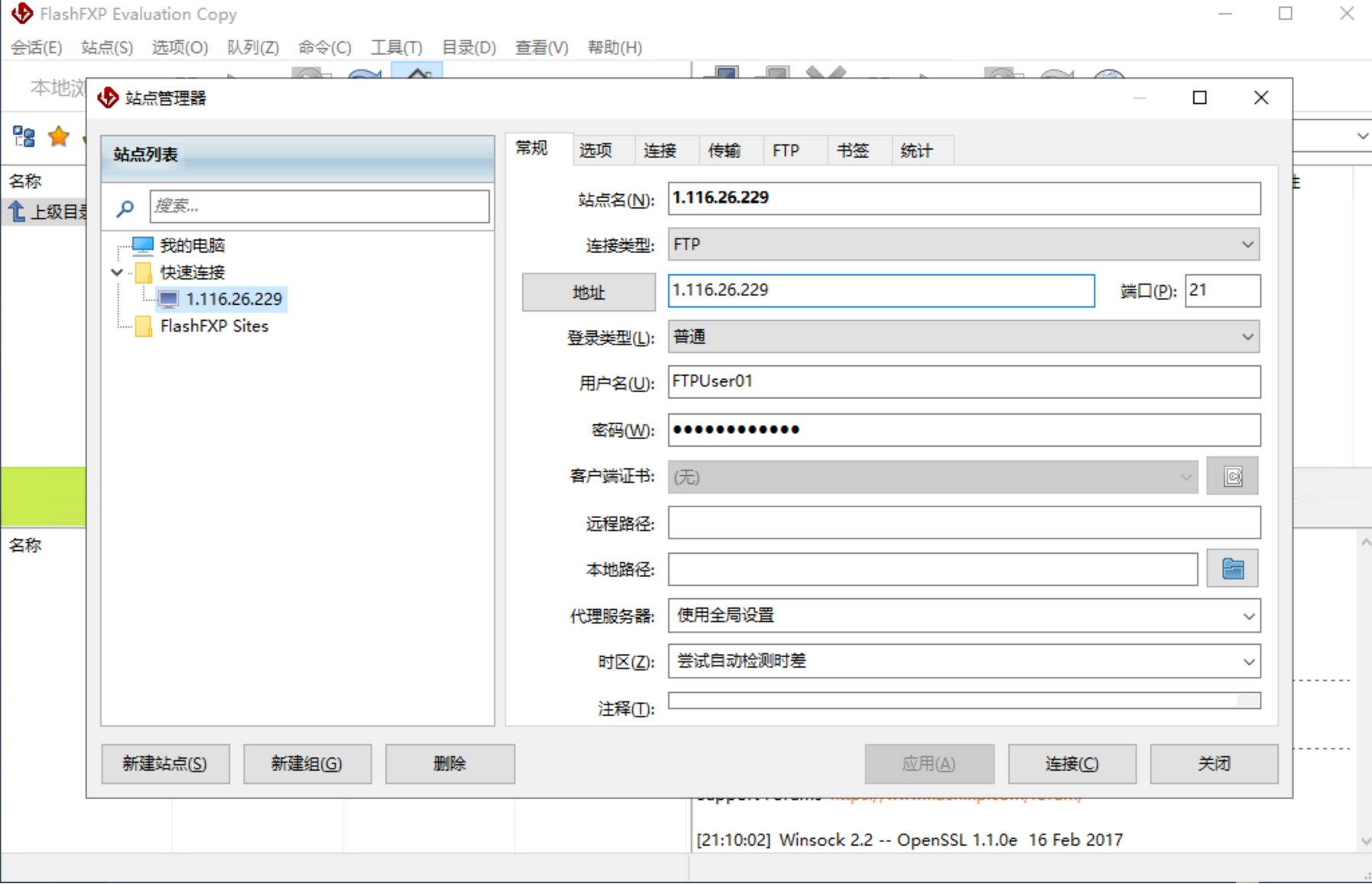
Task: Open the 会话(E) menu
Action: (x=37, y=47)
